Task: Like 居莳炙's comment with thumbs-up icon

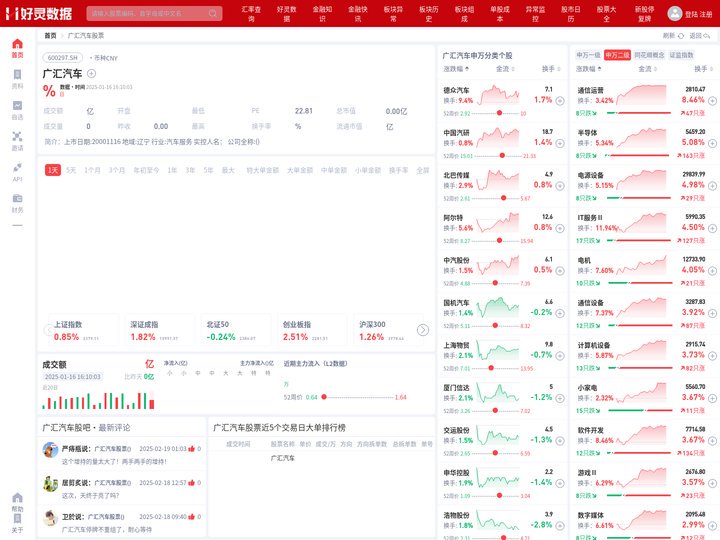Action: (x=191, y=483)
